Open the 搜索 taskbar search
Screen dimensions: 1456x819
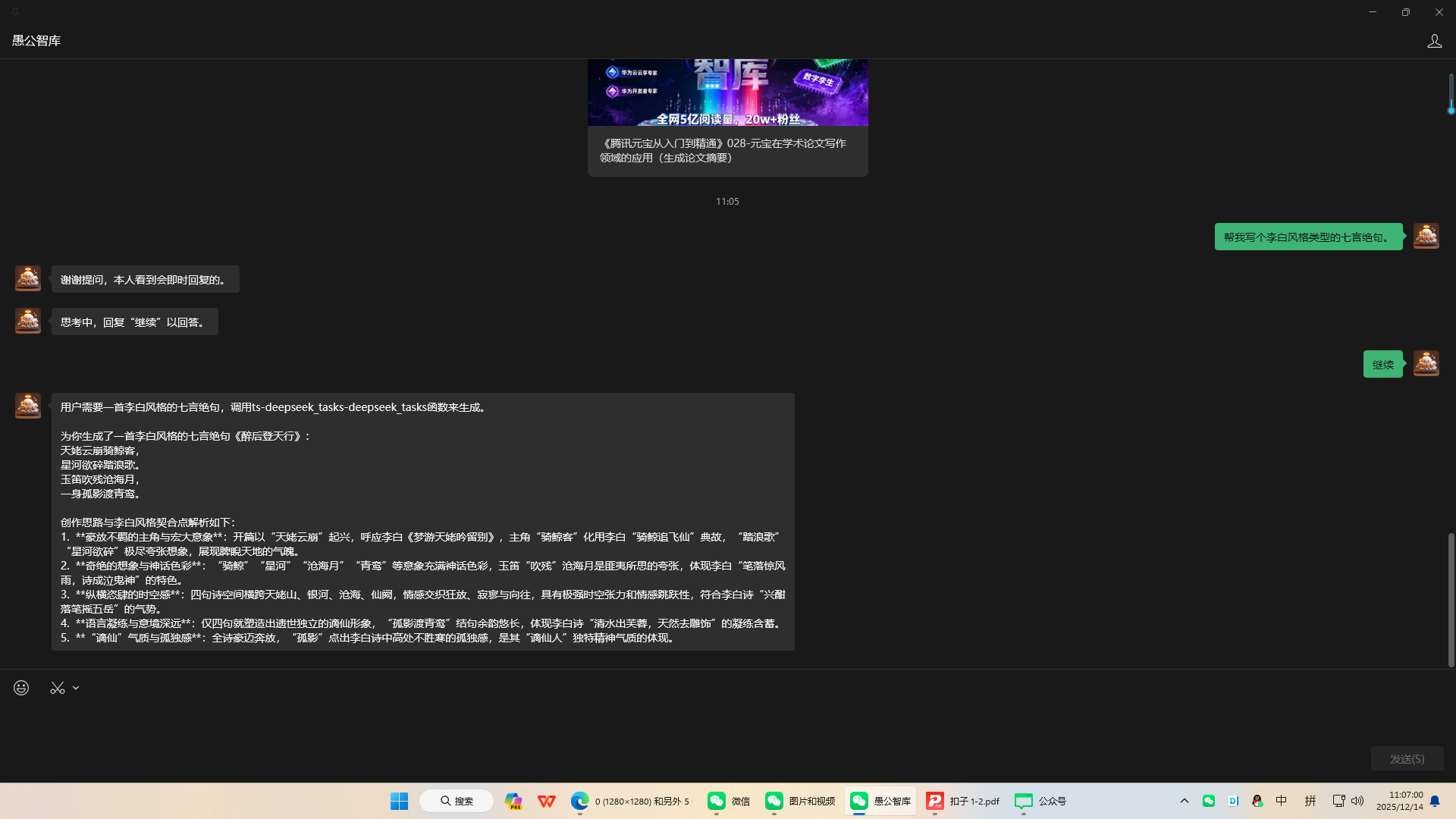[456, 801]
